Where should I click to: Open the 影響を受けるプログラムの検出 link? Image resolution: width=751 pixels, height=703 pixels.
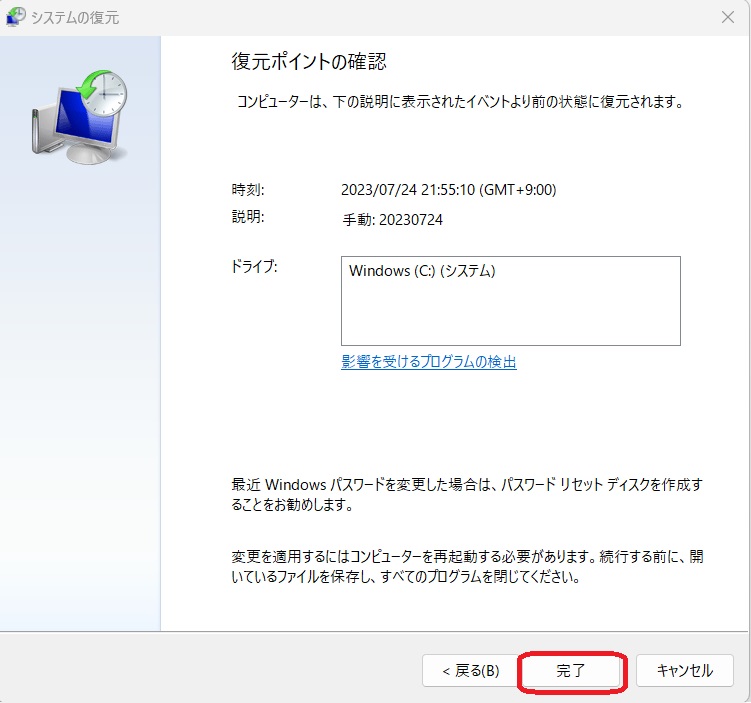click(429, 362)
